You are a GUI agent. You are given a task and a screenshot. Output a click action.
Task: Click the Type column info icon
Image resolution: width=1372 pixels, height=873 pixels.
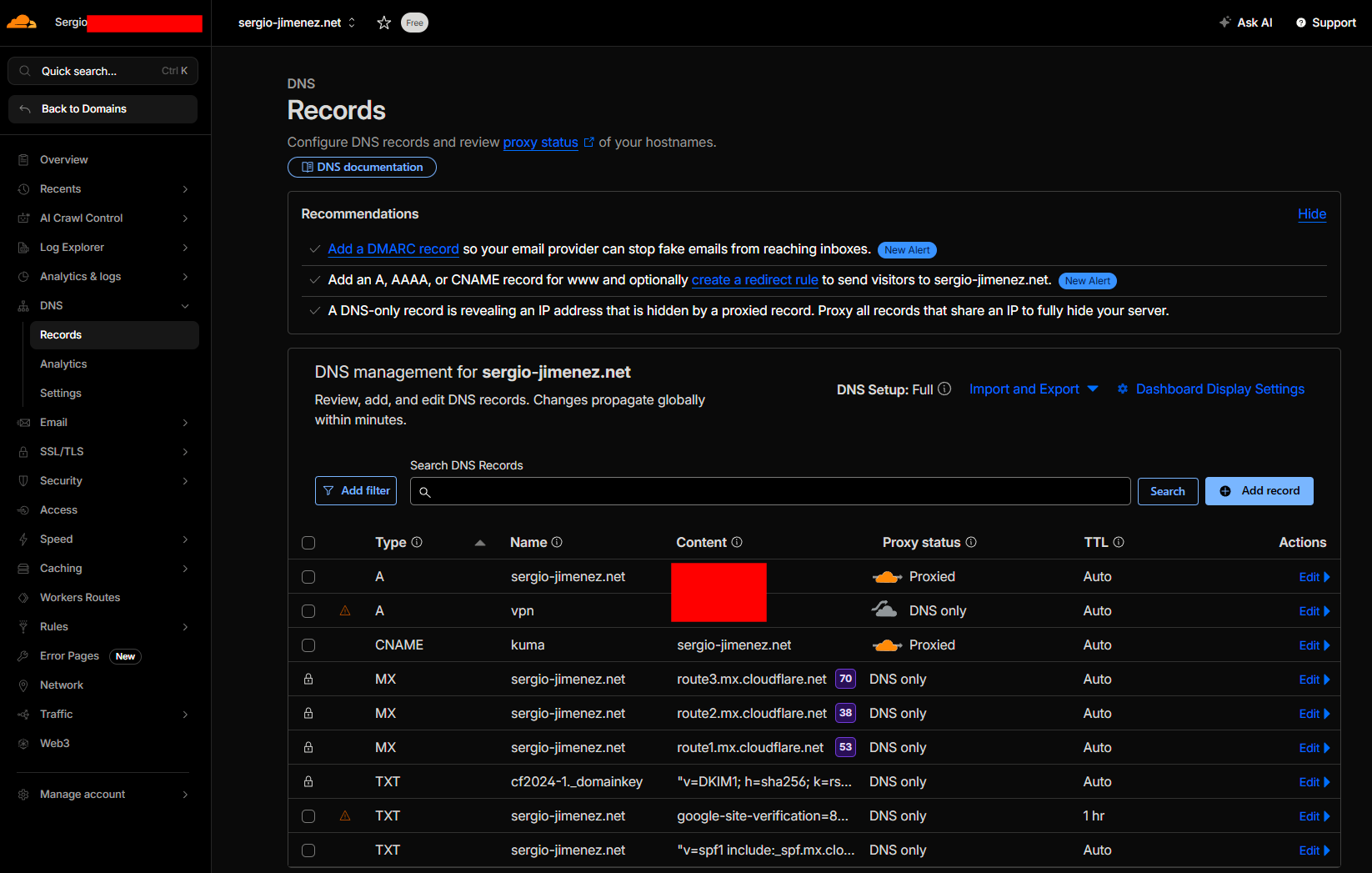[x=417, y=542]
